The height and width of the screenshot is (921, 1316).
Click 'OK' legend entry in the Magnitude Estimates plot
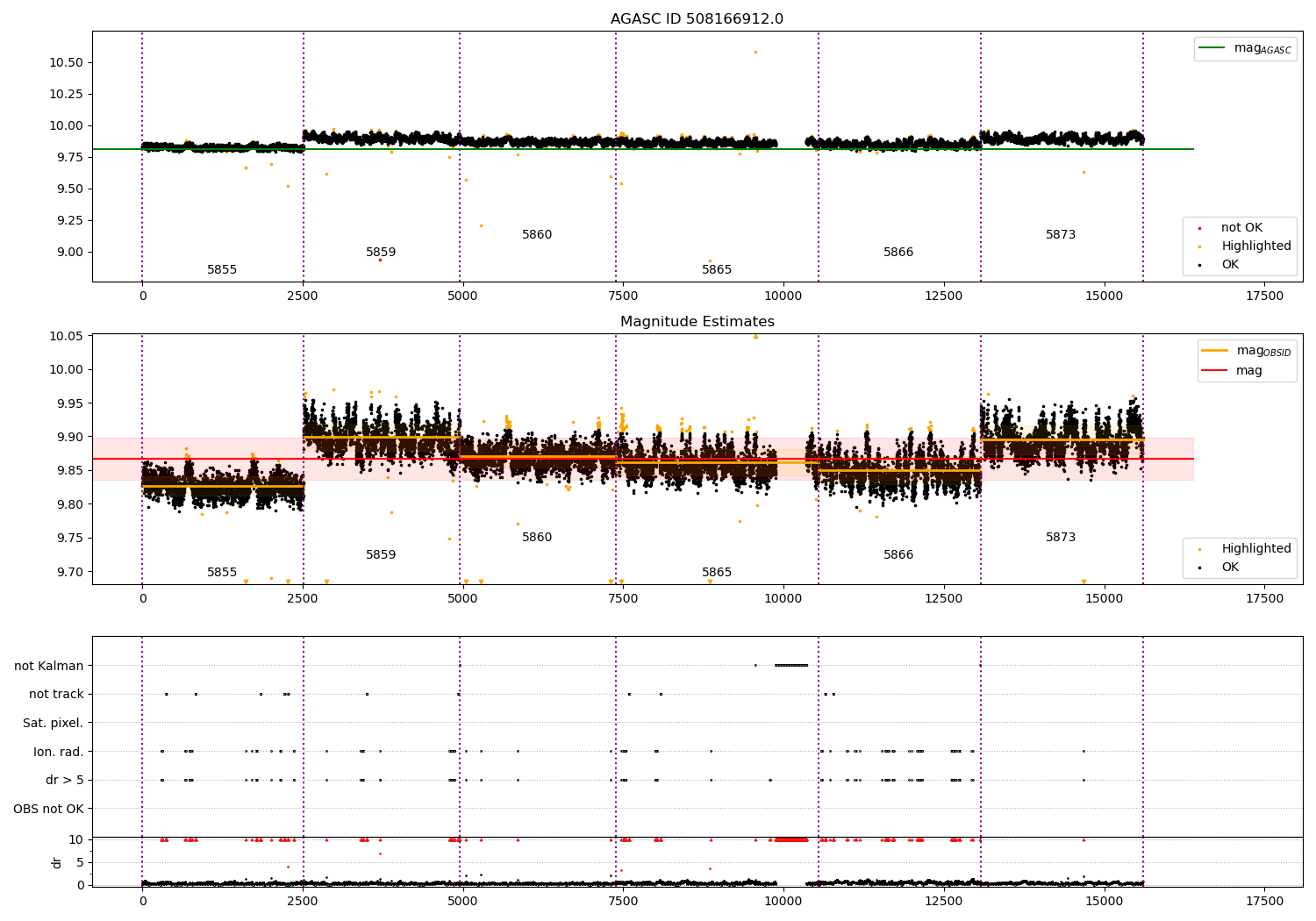[x=1219, y=567]
